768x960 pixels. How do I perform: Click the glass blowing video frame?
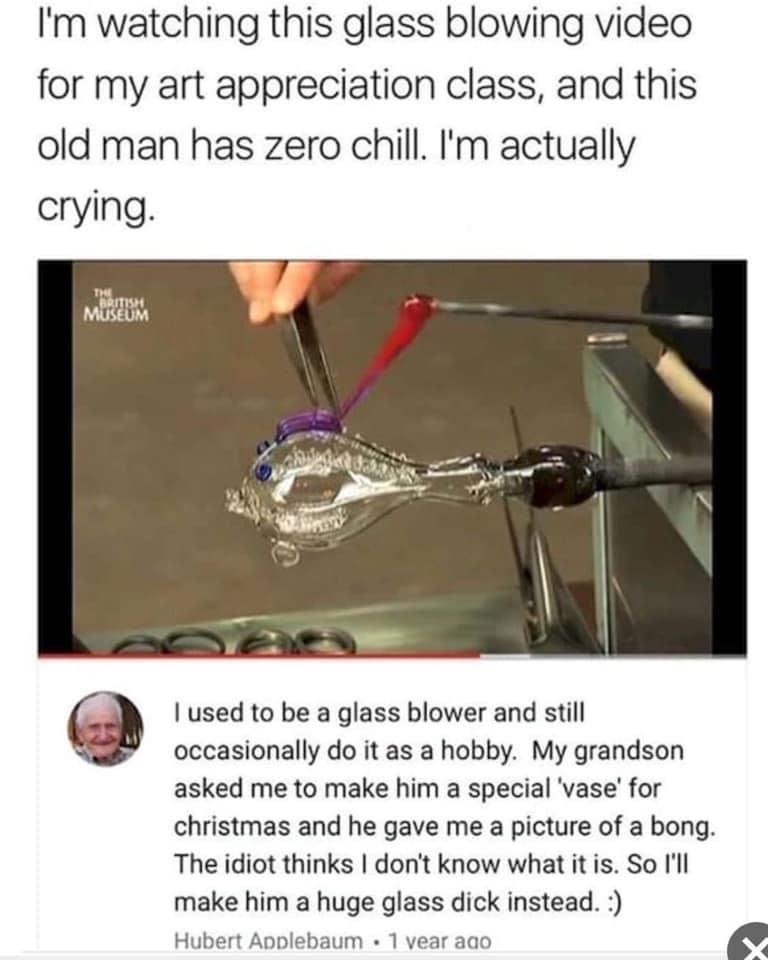point(392,457)
